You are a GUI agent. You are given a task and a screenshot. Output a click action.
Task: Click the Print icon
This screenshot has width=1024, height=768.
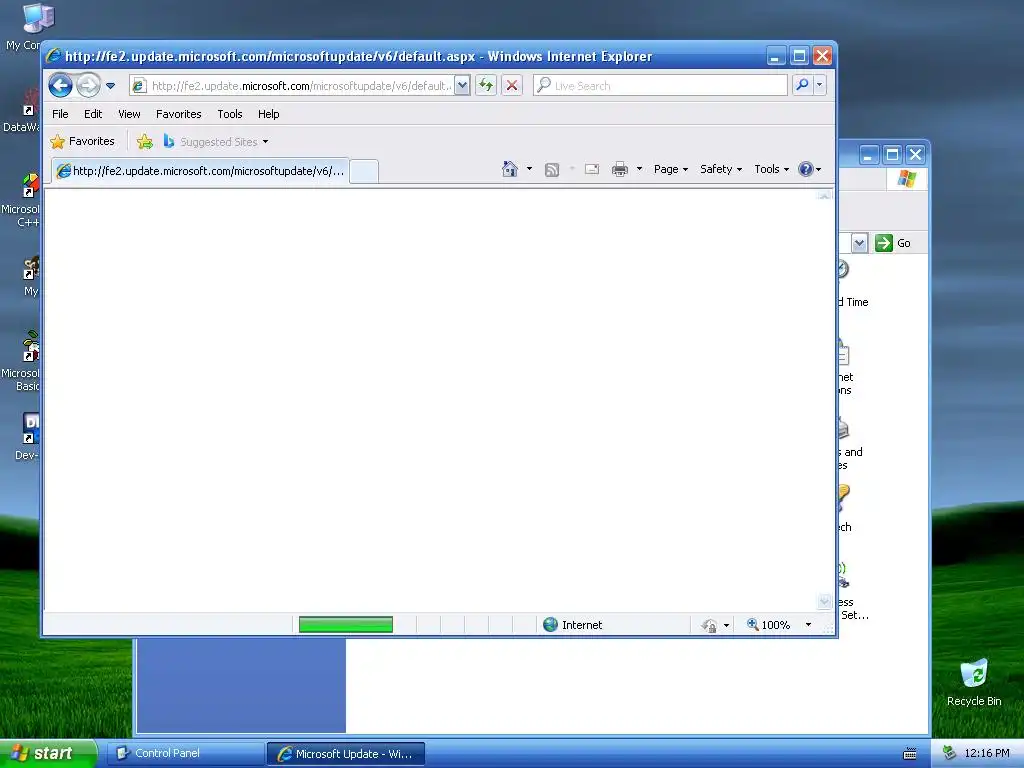tap(619, 169)
